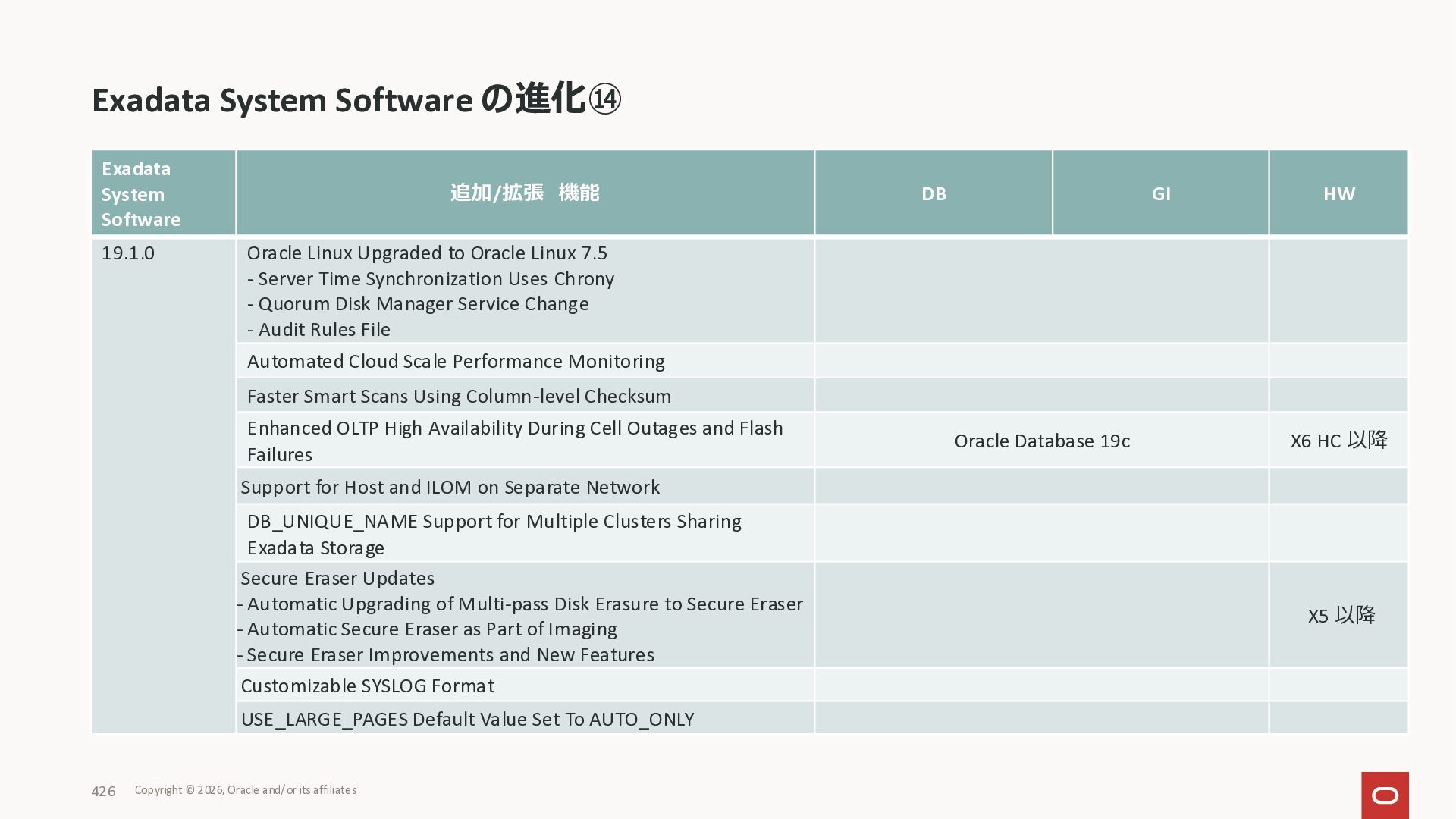
Task: Click Oracle Linux Upgraded to 7.5 text
Action: click(x=427, y=253)
